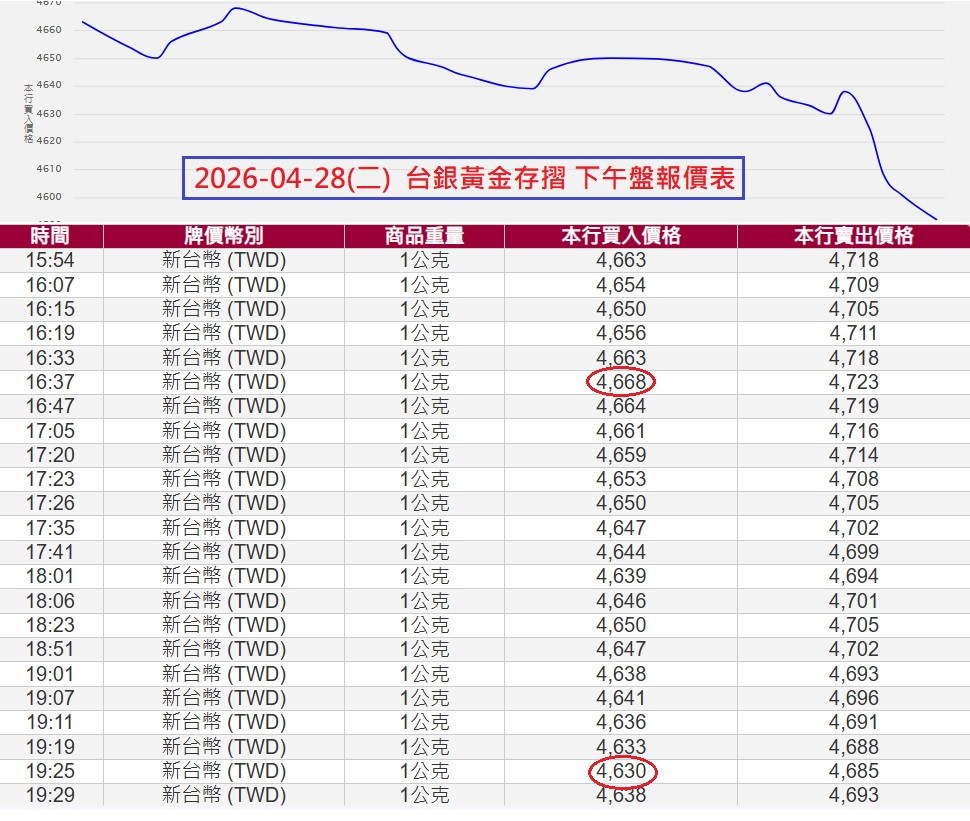Click the 4,685 sell price cell
The image size is (970, 821).
coord(853,771)
